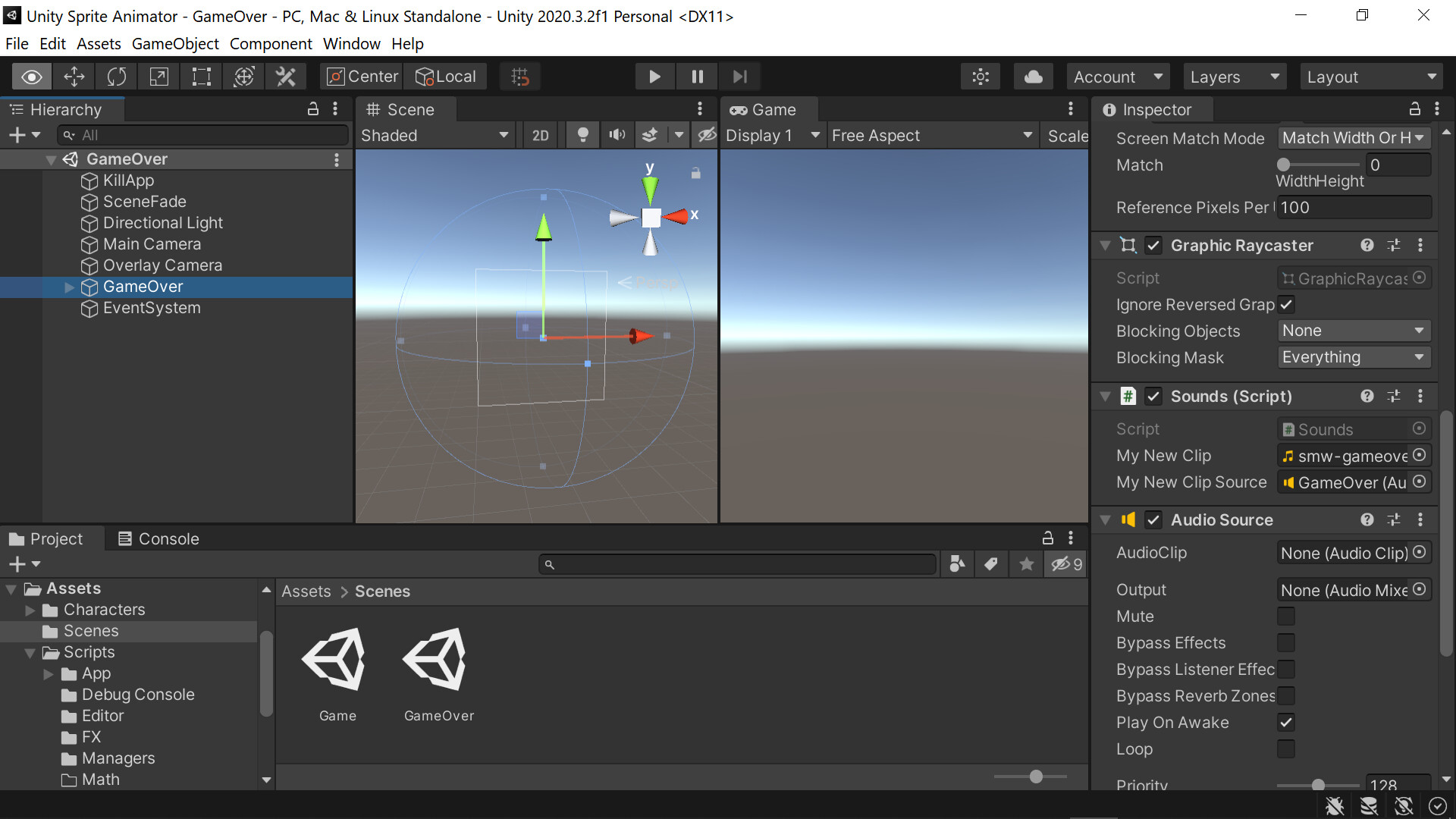Expand the GameOver object in the Hierarchy
1456x819 pixels.
tap(69, 287)
